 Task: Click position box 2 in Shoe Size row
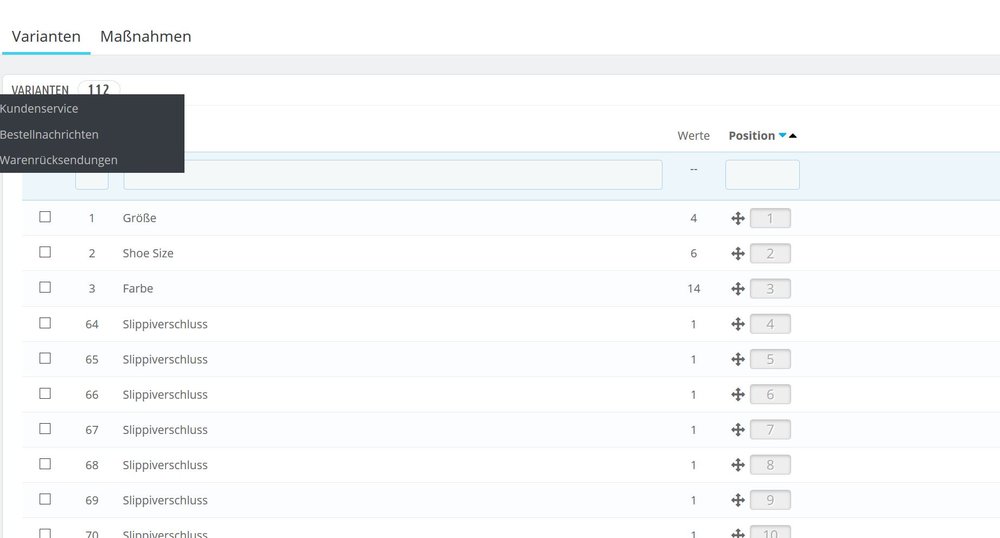click(x=770, y=254)
